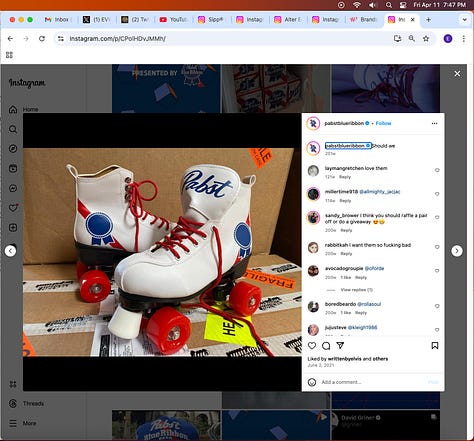Open Control Center in menu bar
This screenshot has height=441, width=474.
403,5
